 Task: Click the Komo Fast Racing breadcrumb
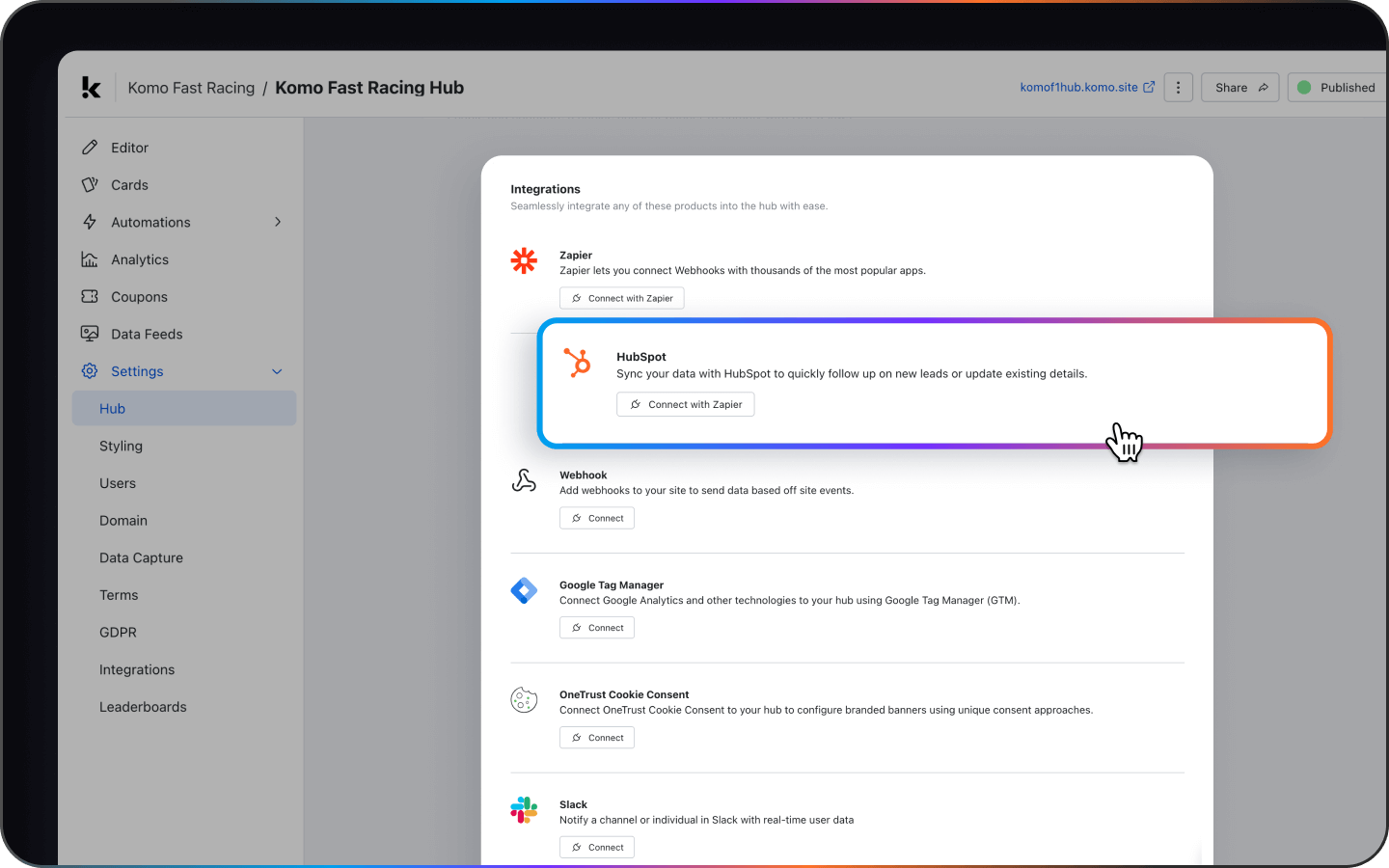coord(191,88)
